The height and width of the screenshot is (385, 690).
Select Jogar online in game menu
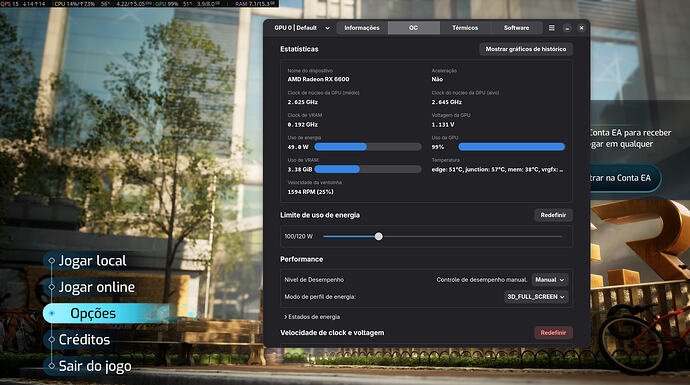point(97,287)
